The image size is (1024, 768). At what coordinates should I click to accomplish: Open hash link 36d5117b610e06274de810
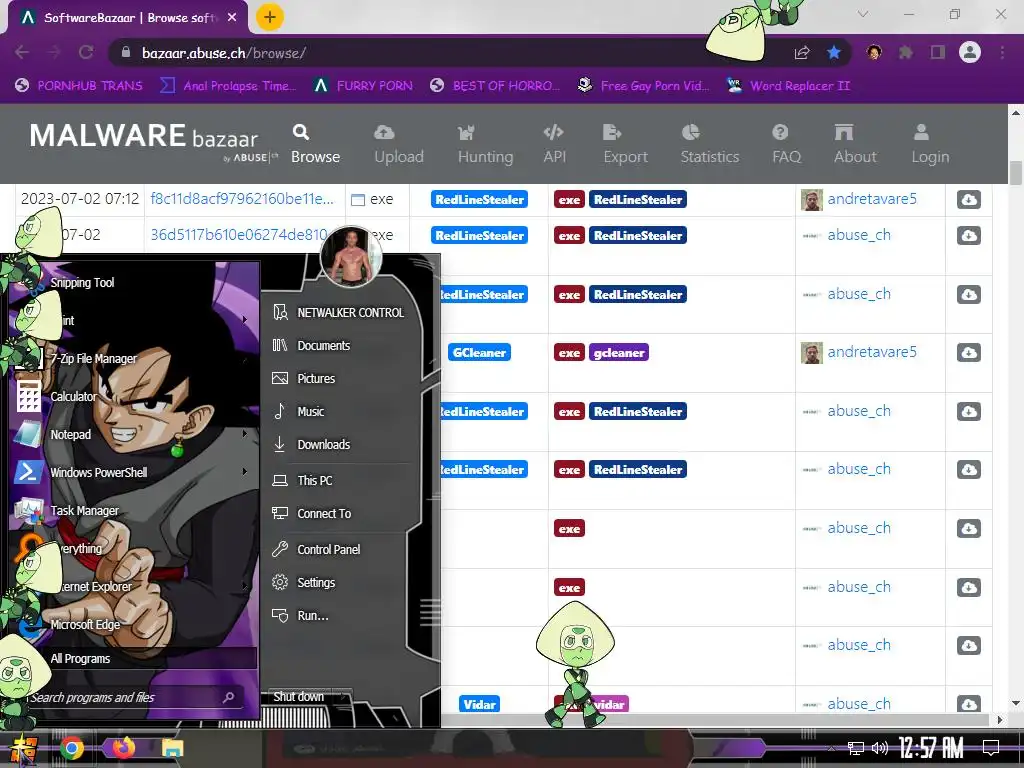238,234
